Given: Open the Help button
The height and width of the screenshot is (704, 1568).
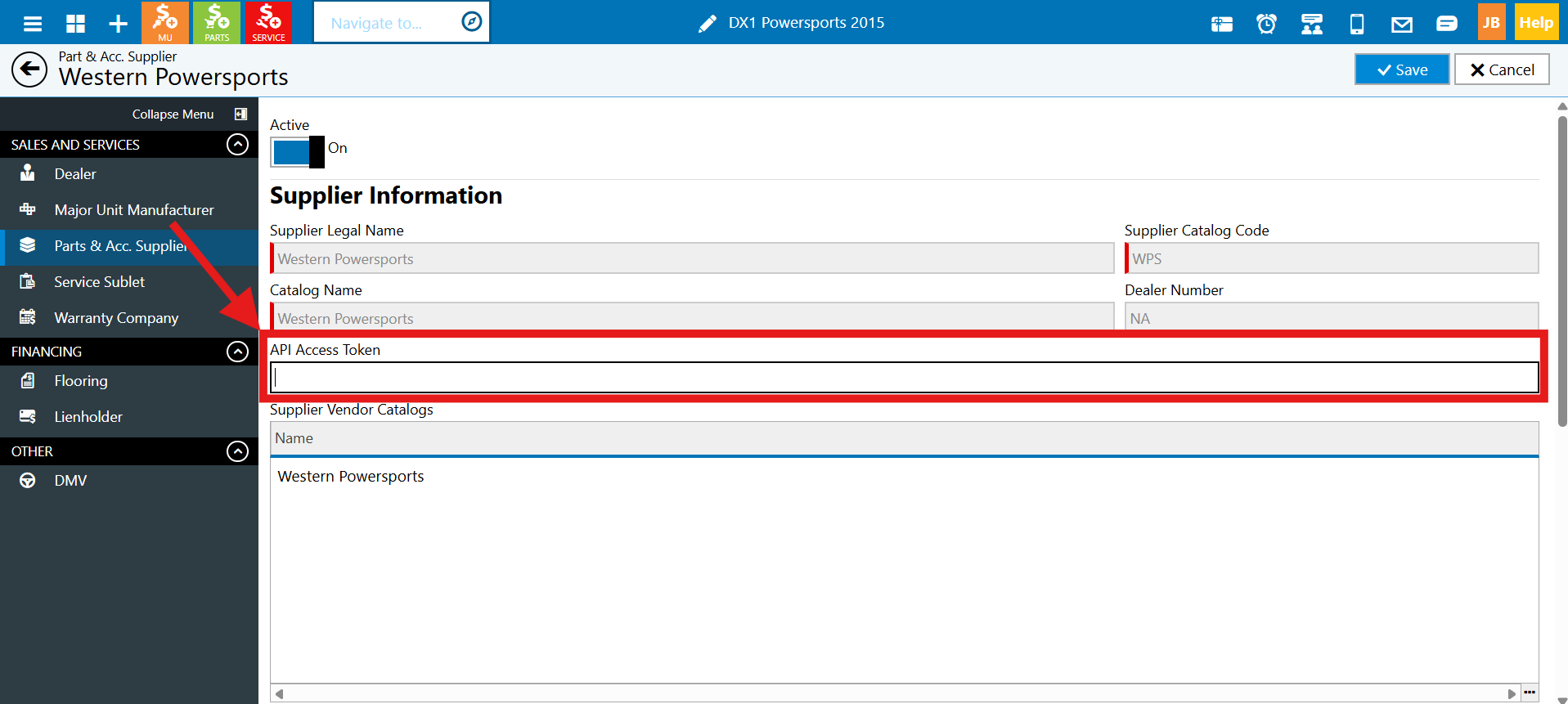Looking at the screenshot, I should click(x=1536, y=22).
